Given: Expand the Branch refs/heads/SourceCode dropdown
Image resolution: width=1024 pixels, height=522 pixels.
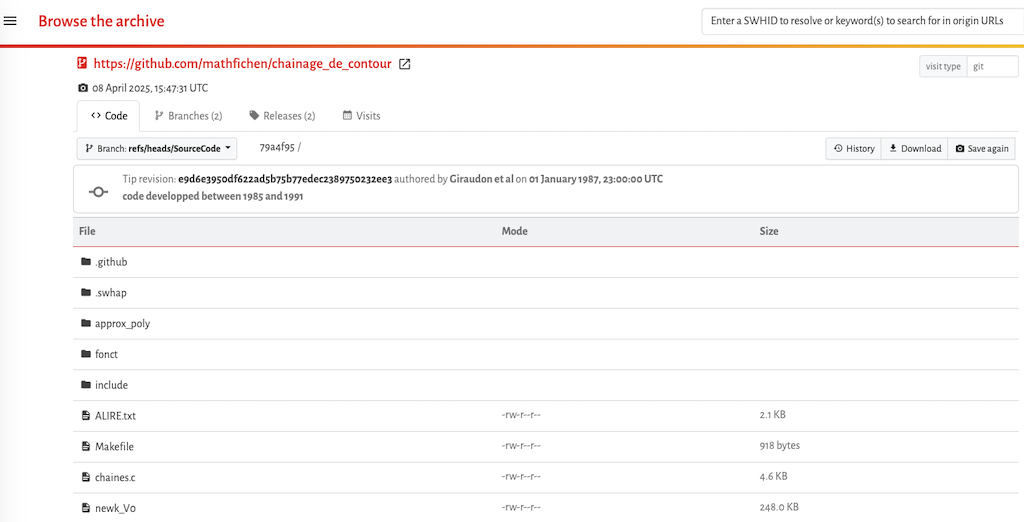Looking at the screenshot, I should click(157, 148).
